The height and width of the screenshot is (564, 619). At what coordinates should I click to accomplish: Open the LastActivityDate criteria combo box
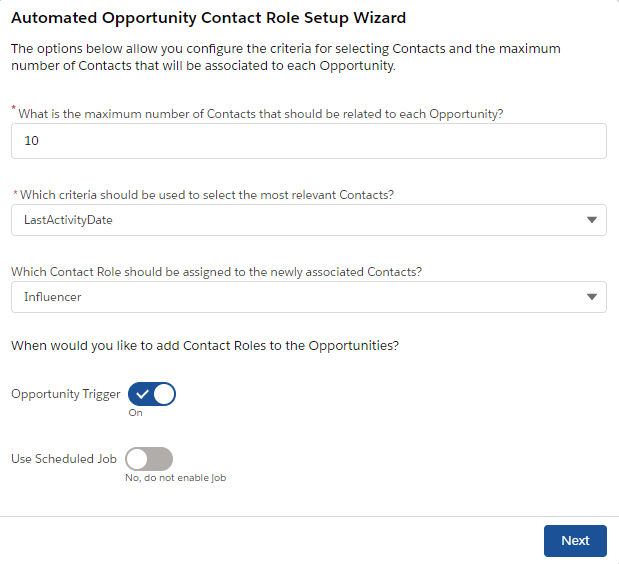(309, 220)
